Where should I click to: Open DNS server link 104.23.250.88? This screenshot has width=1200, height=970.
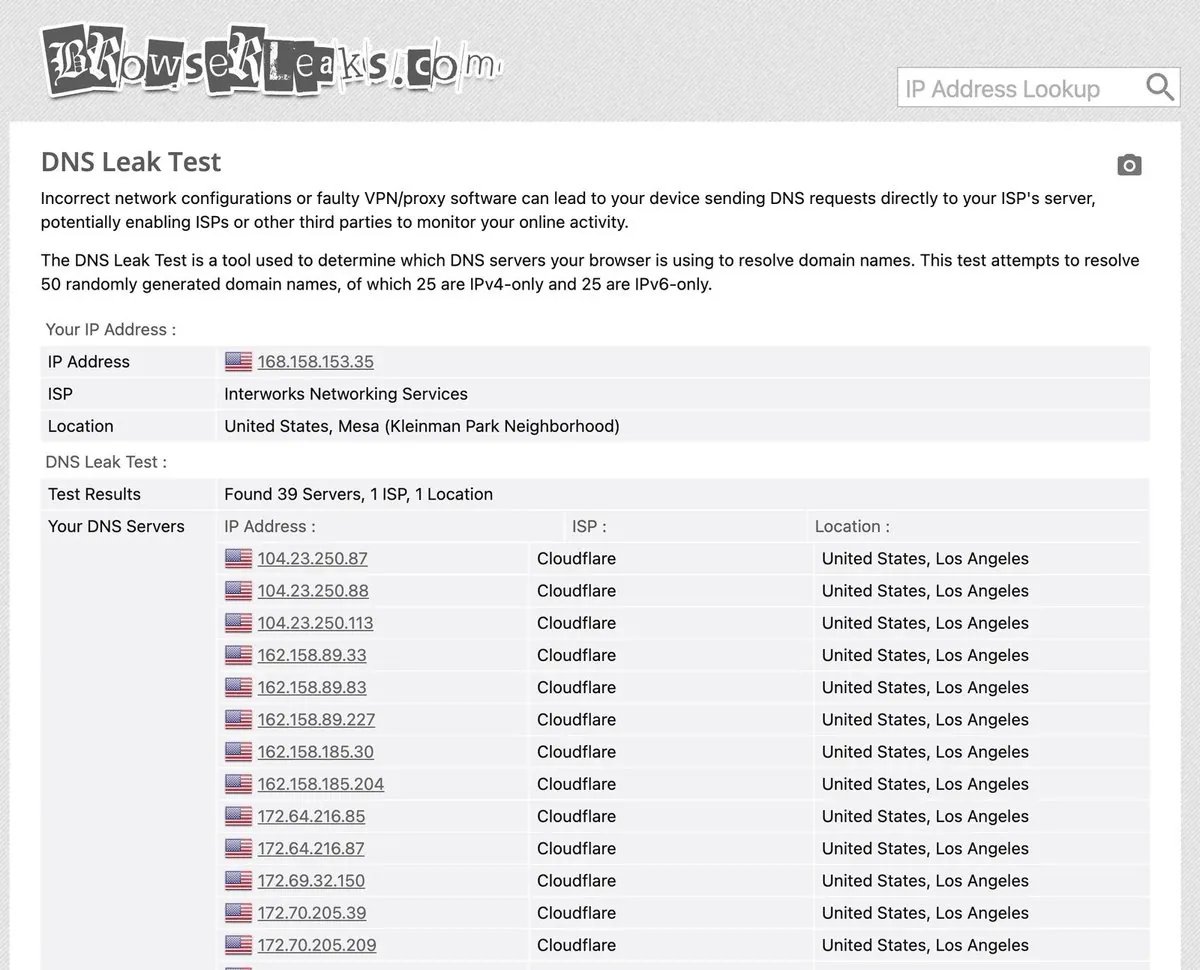click(x=313, y=591)
